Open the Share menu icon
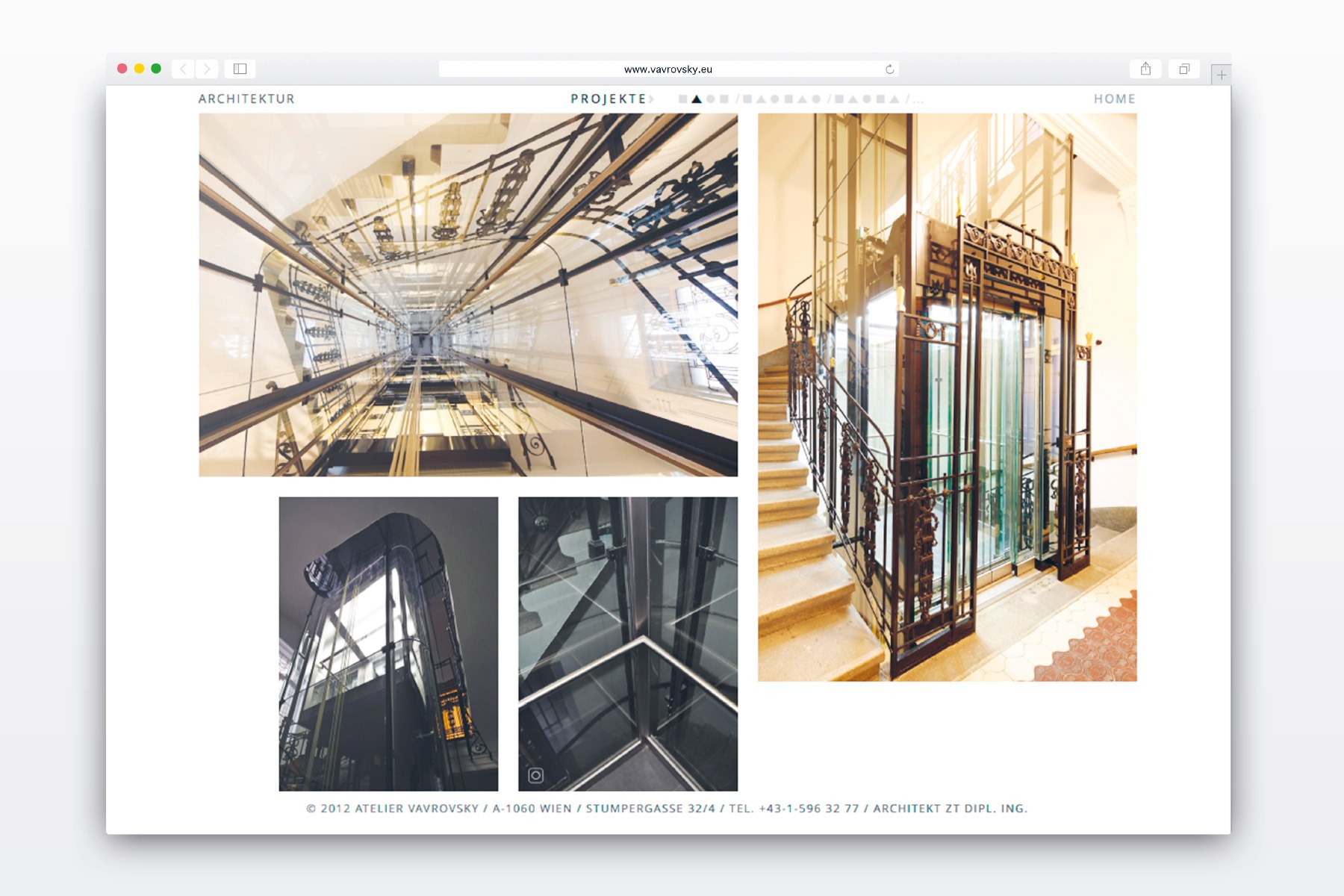The height and width of the screenshot is (896, 1344). pos(1145,69)
